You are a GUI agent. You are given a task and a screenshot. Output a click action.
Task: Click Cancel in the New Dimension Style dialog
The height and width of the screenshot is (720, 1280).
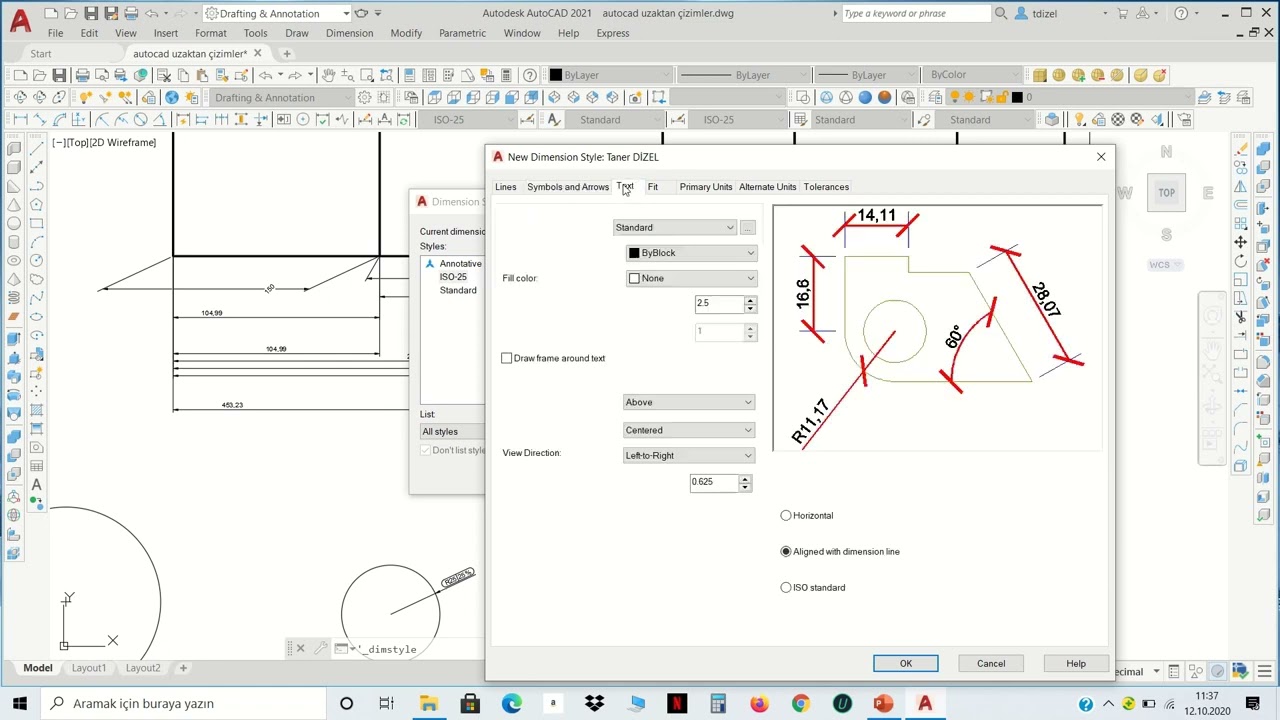click(x=991, y=663)
